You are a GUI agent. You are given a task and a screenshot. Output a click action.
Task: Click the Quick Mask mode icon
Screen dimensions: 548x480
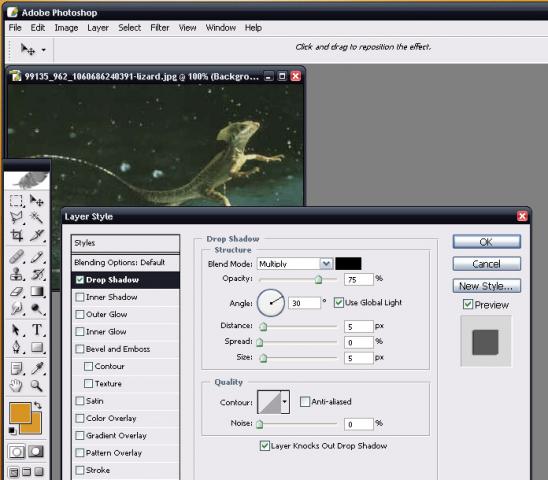[36, 452]
